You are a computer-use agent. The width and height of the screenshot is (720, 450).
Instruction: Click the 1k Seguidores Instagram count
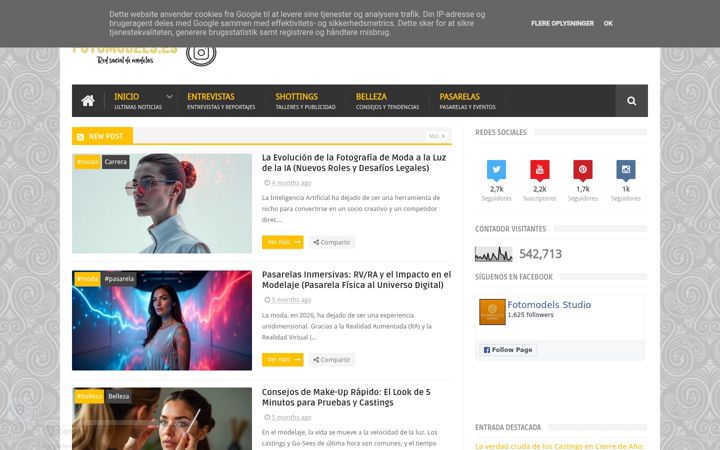(x=625, y=193)
